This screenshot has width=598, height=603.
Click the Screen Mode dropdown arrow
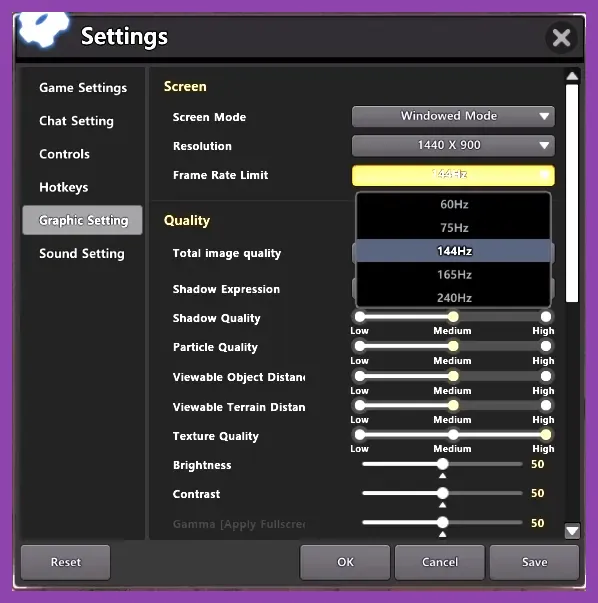pyautogui.click(x=544, y=116)
